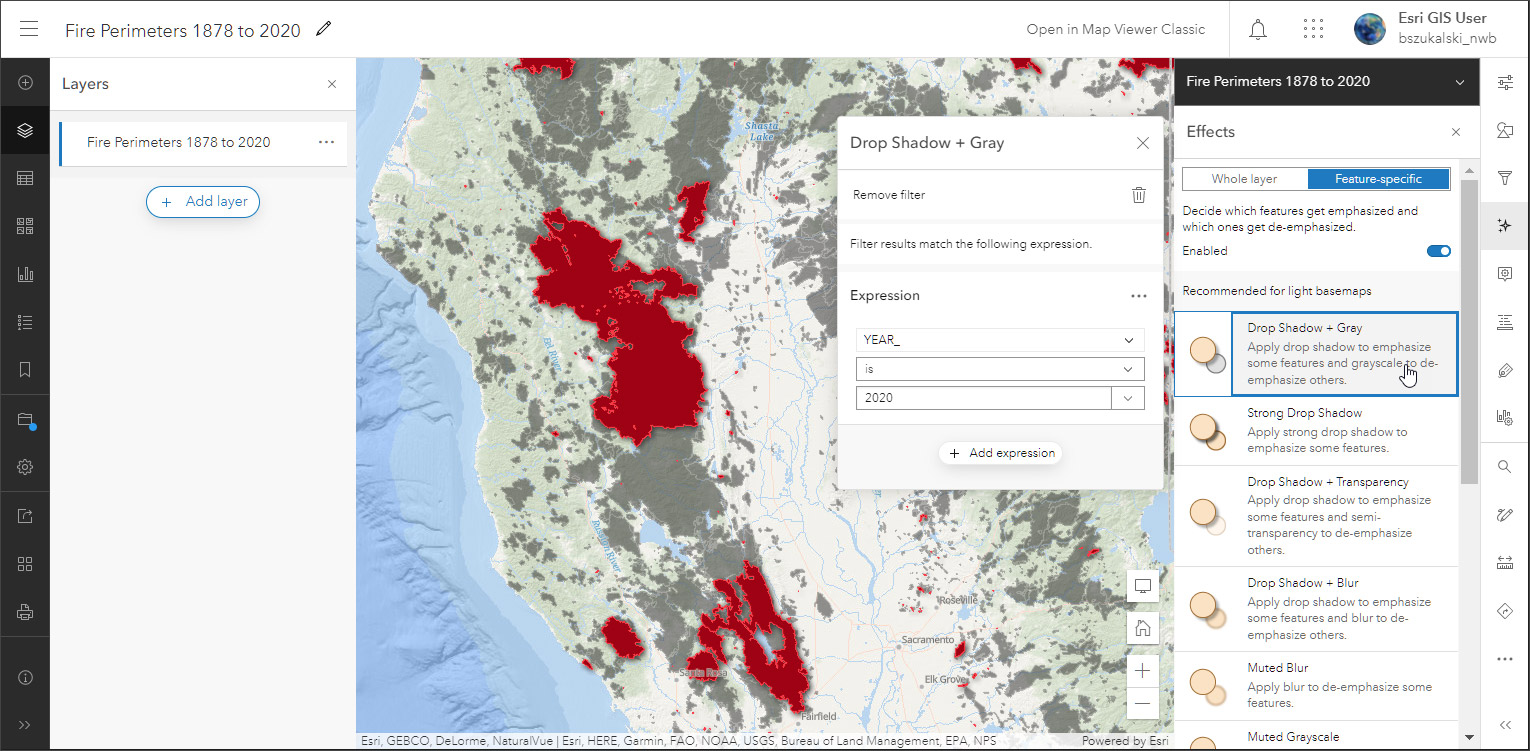Select the Drop Shadow + Gray effect
The width and height of the screenshot is (1530, 751).
pyautogui.click(x=1316, y=354)
